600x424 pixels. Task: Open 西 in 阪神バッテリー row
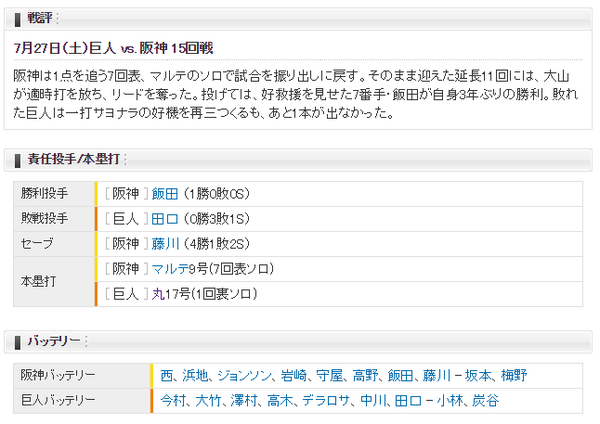pyautogui.click(x=166, y=375)
